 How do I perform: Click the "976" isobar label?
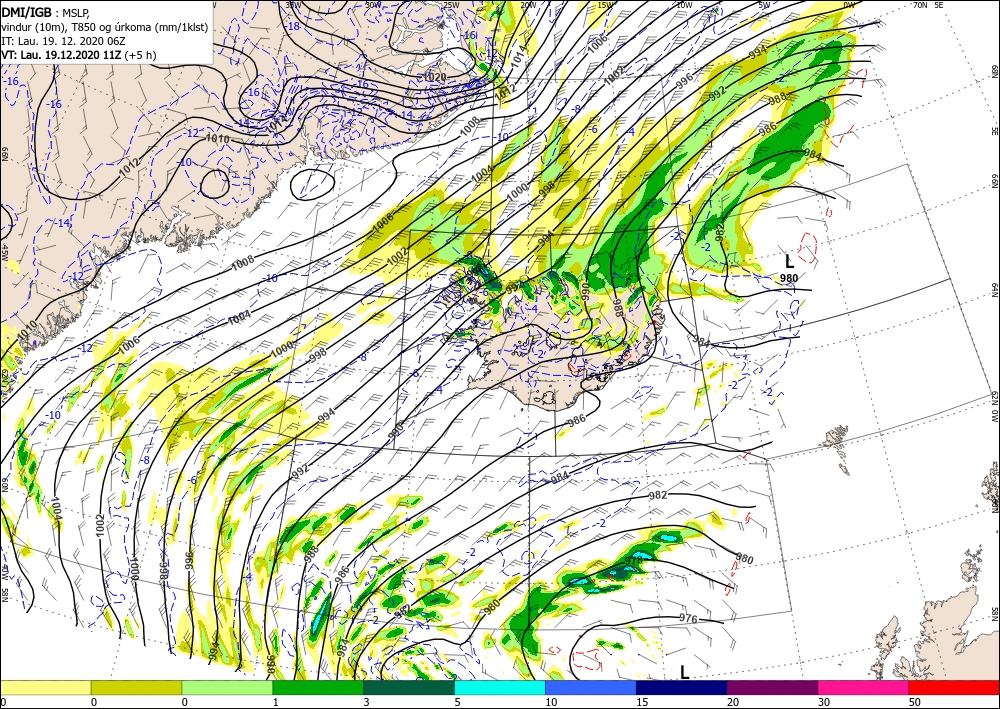(688, 618)
